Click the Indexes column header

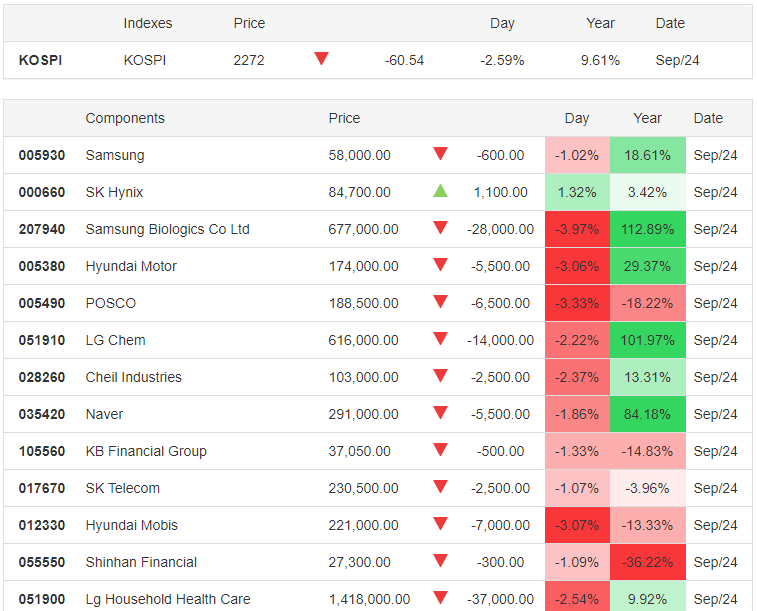coord(148,23)
